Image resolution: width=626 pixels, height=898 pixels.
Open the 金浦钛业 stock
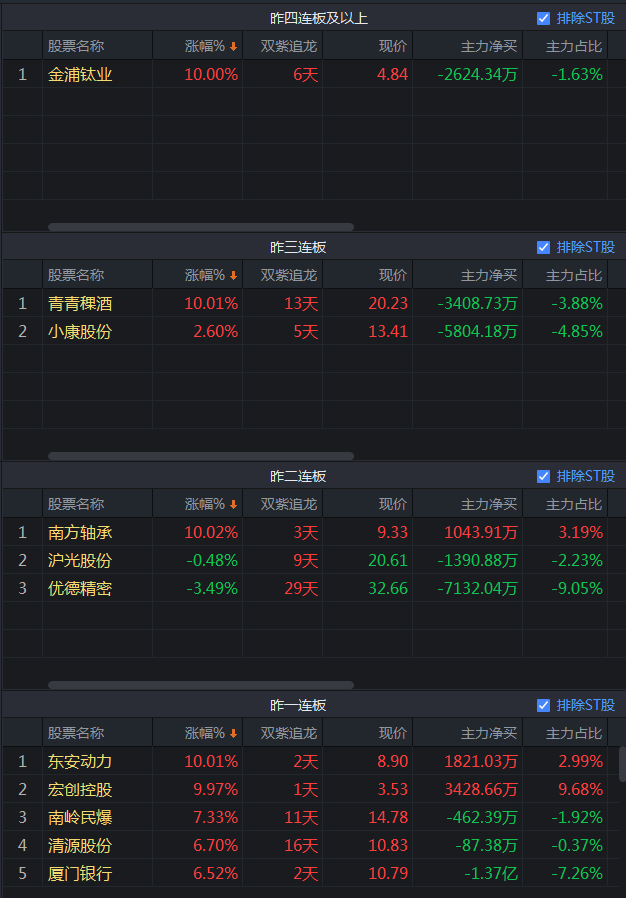point(80,74)
